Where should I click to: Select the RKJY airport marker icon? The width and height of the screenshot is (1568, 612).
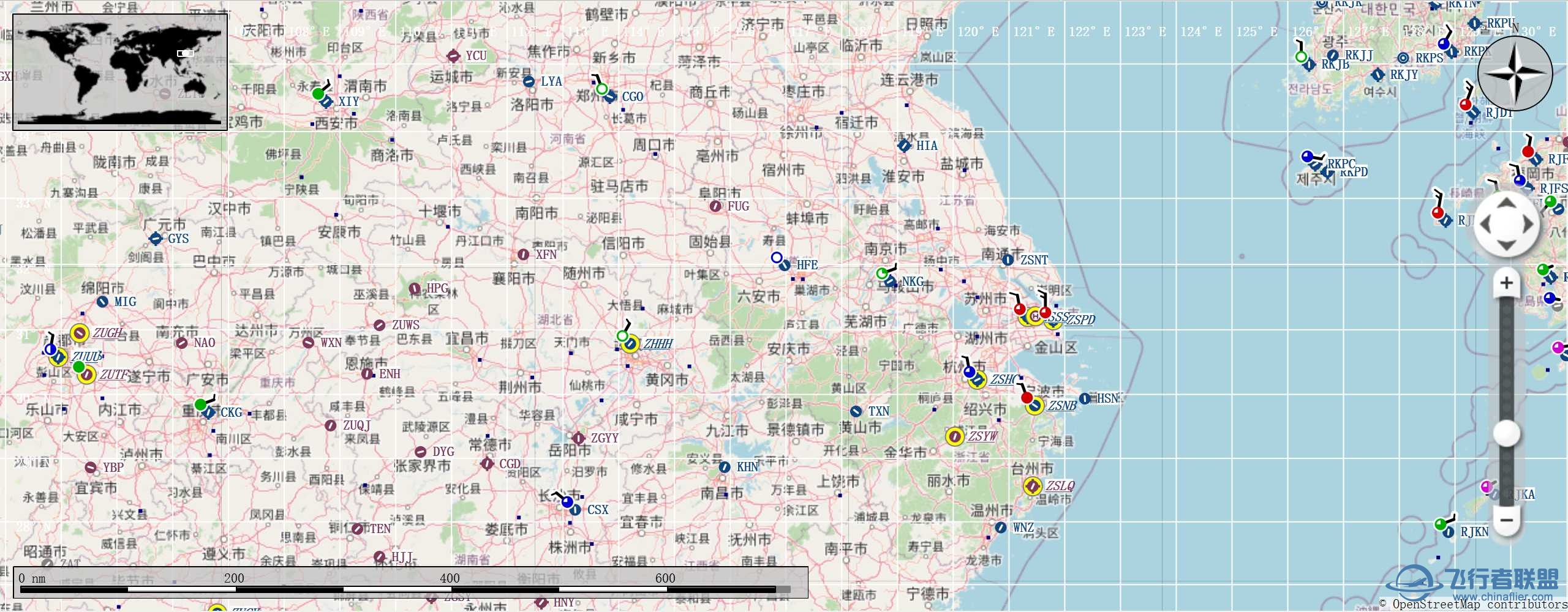[x=1378, y=75]
